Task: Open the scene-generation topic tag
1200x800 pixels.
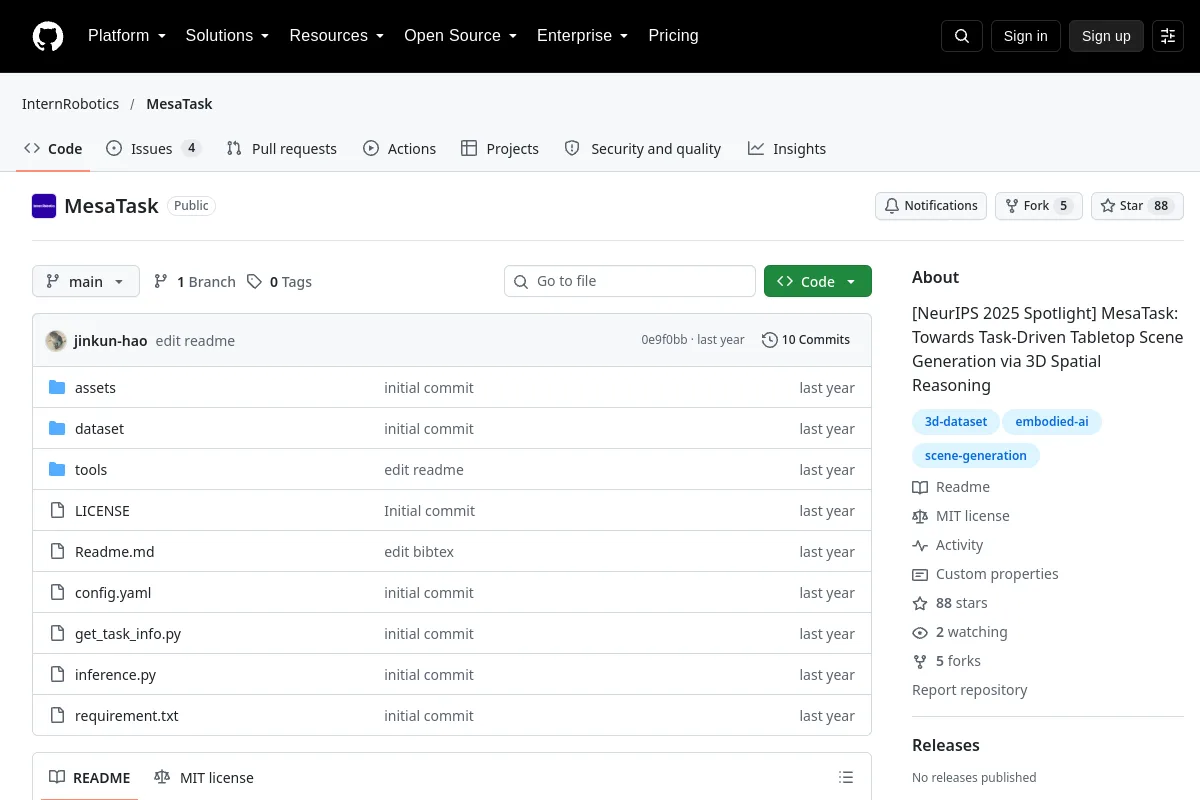Action: (975, 456)
